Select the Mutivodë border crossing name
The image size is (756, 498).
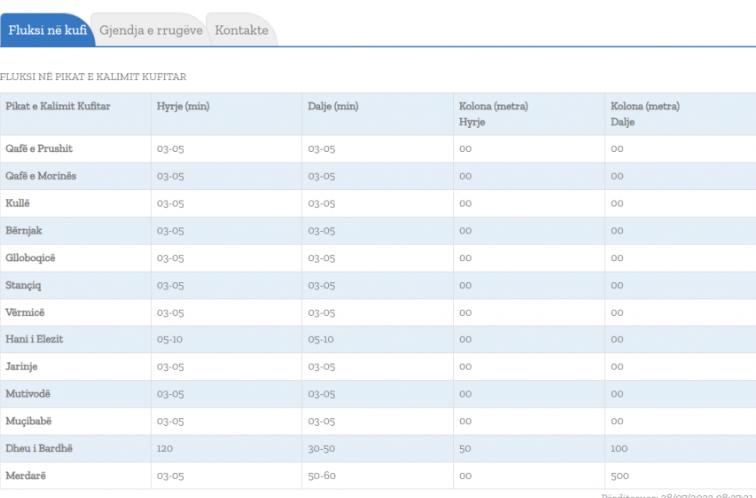(28, 394)
